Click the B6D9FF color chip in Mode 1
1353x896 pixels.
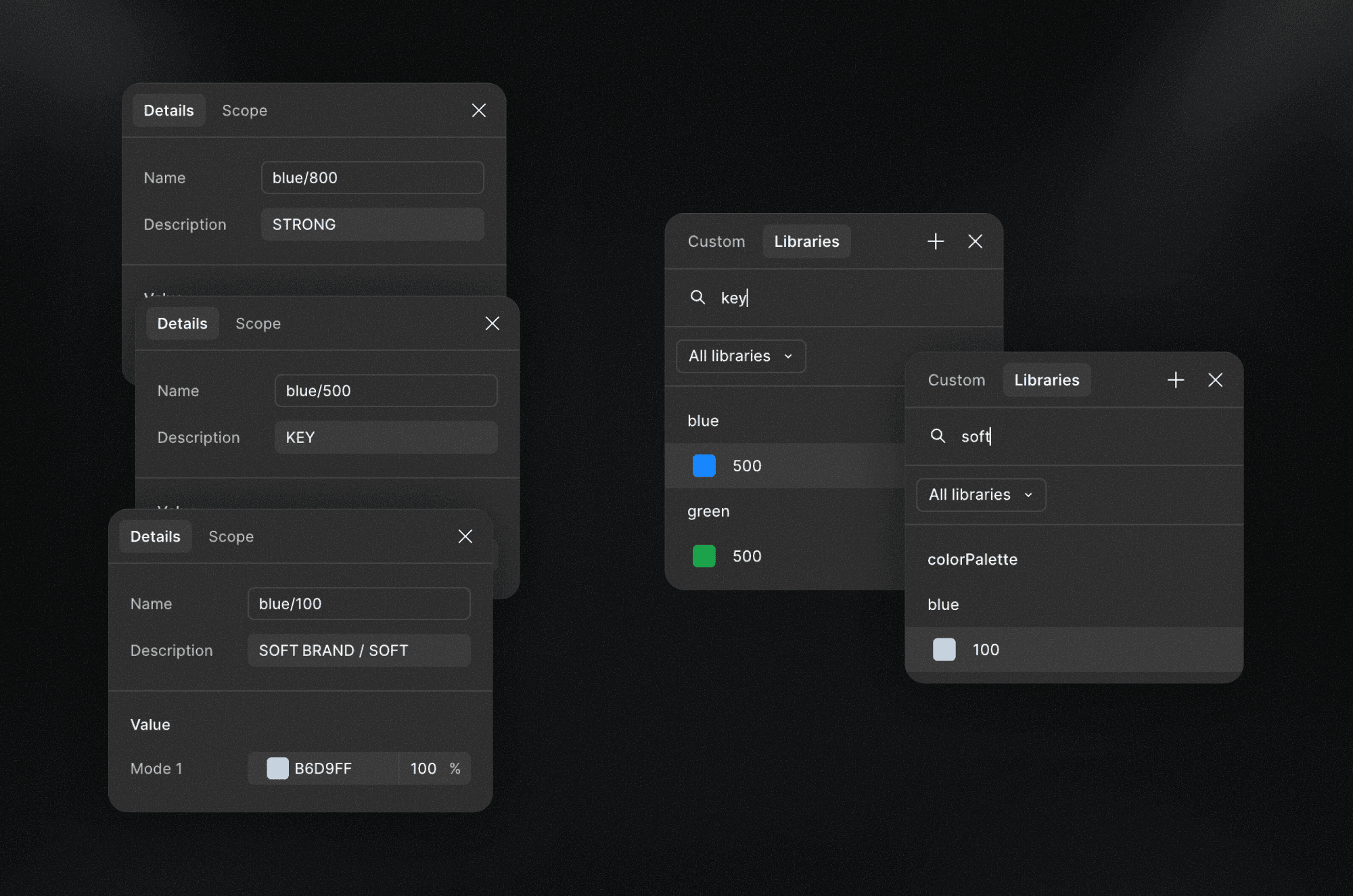coord(277,768)
